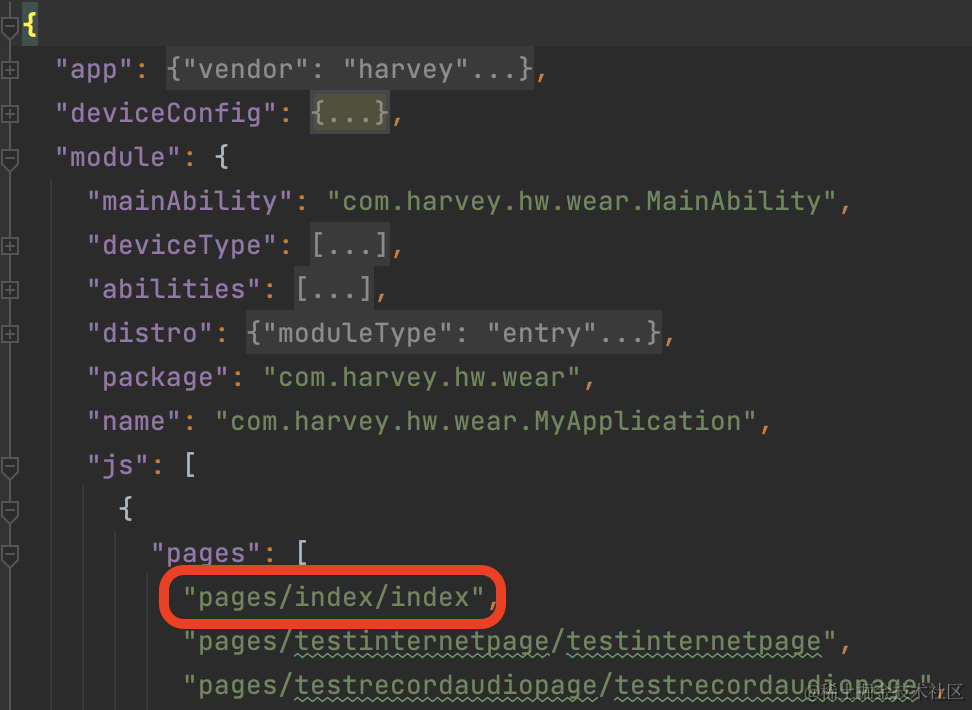
Task: Collapse the "module" object fold marker
Action: (x=9, y=159)
